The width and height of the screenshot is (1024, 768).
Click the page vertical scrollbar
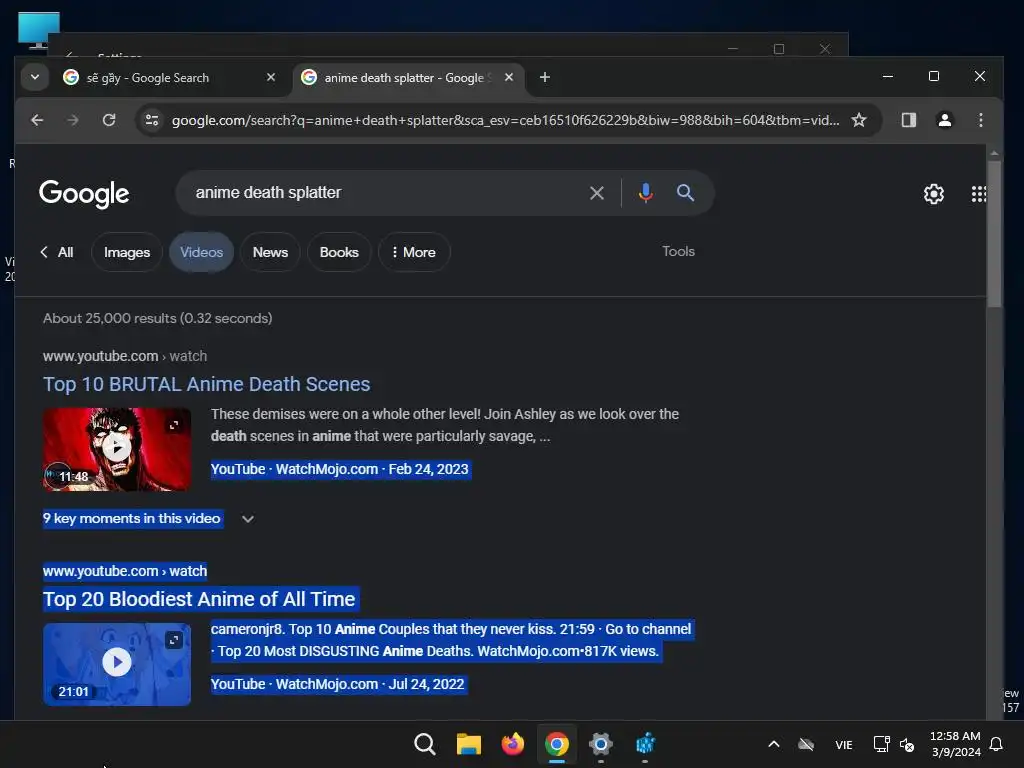994,235
